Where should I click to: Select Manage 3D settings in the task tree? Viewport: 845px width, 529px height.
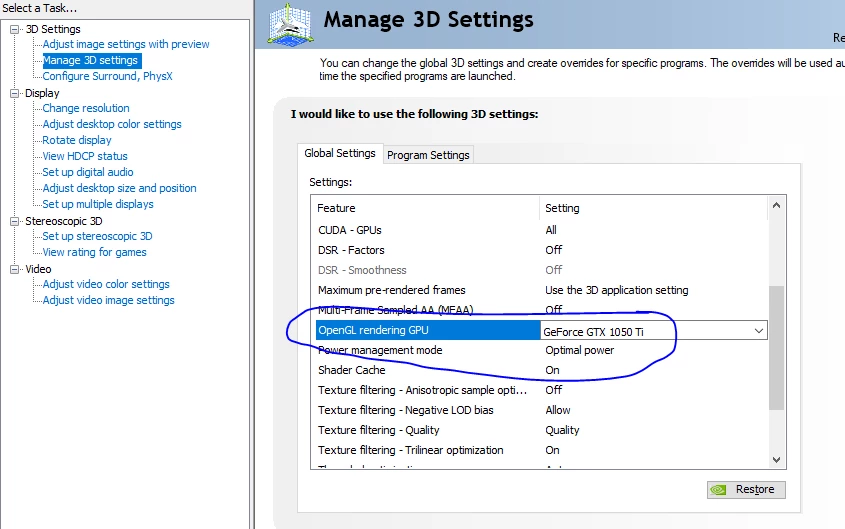(x=91, y=60)
